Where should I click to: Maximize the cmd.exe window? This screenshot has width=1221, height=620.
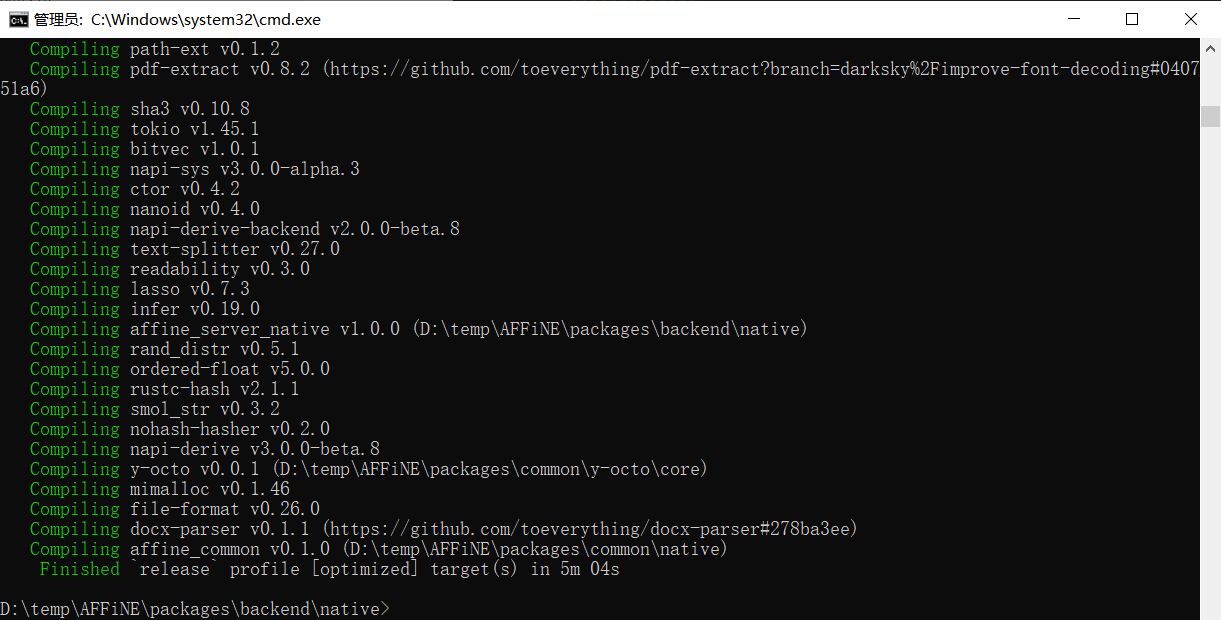[x=1132, y=19]
